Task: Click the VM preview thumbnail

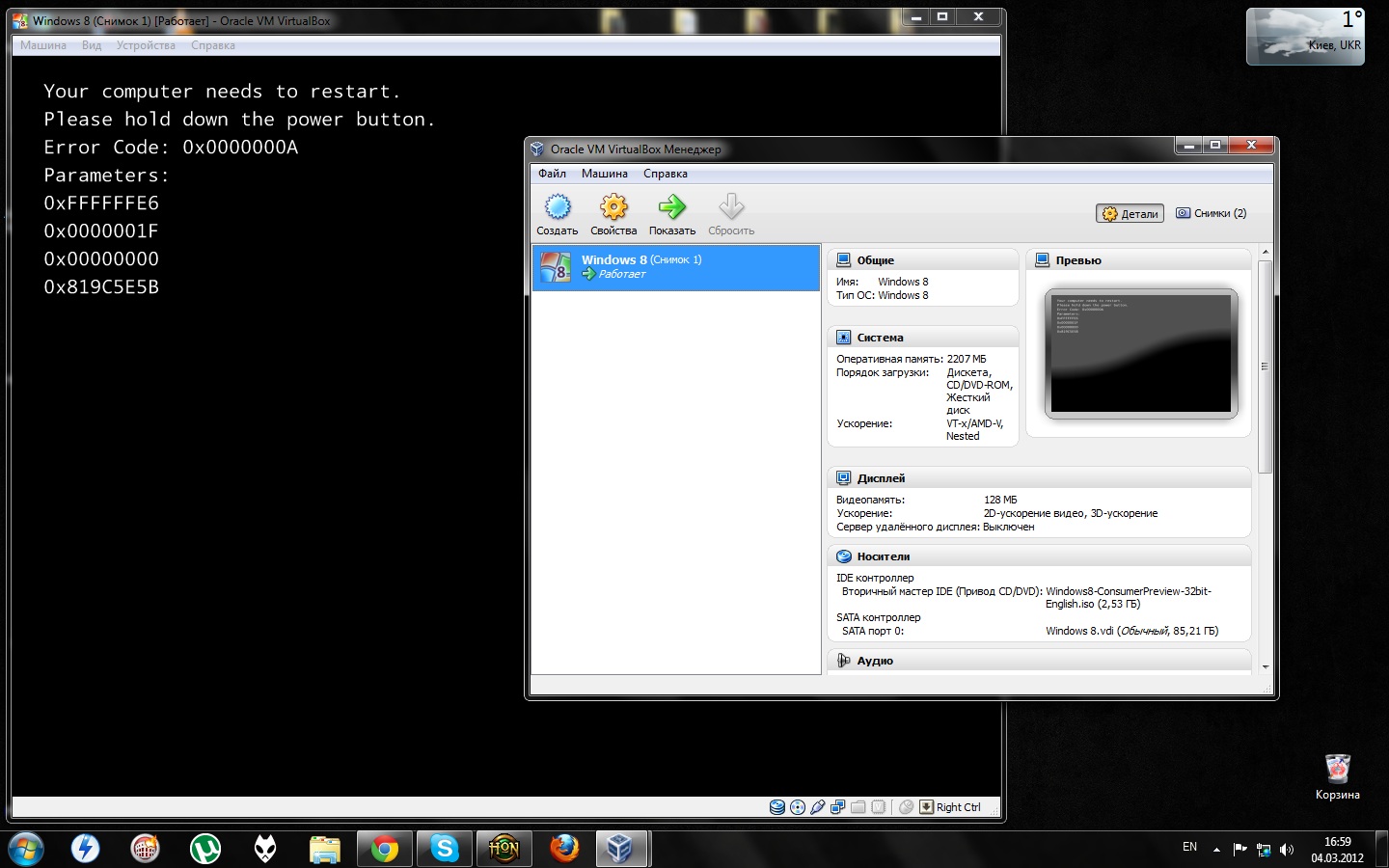Action: point(1140,354)
